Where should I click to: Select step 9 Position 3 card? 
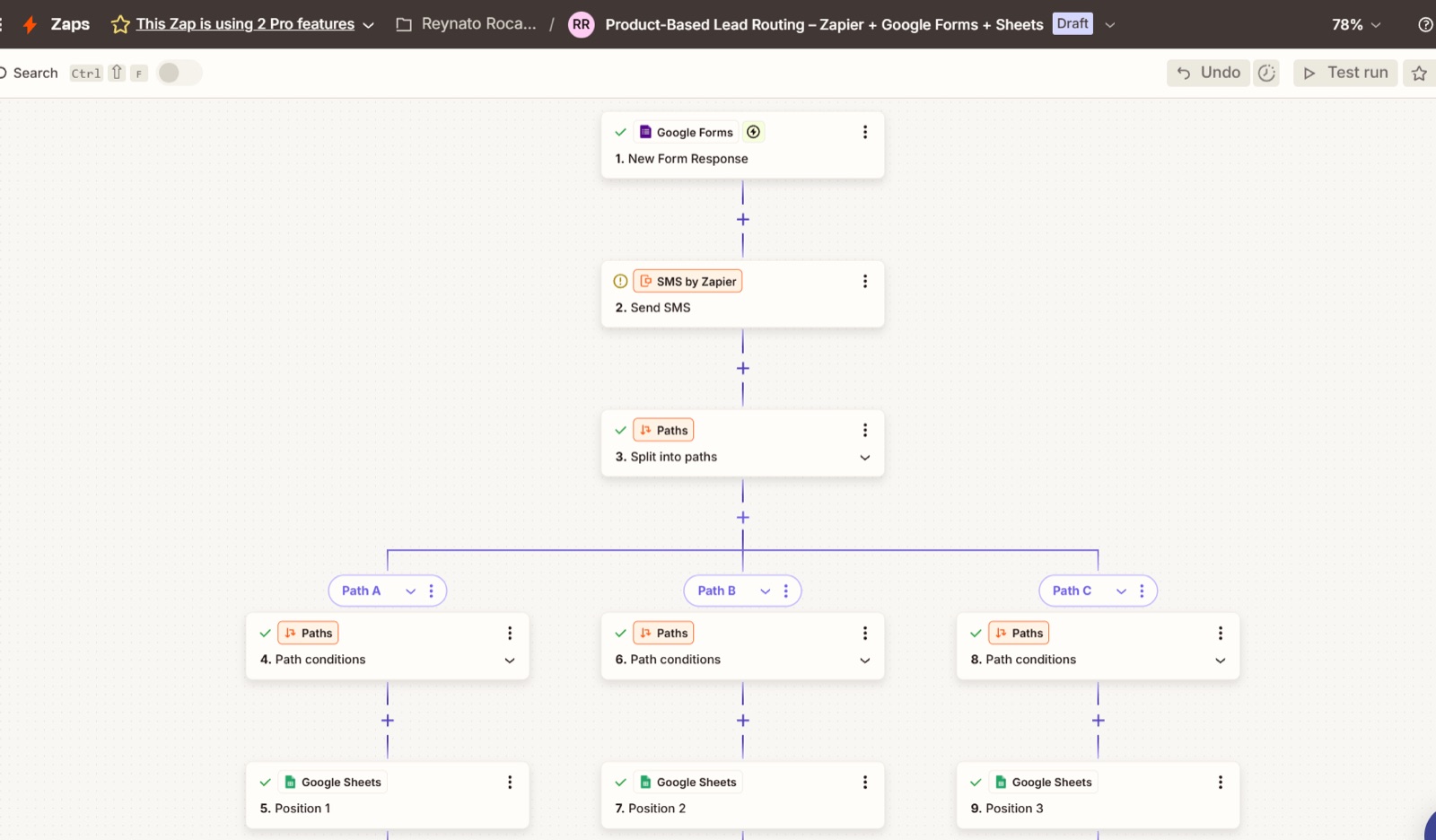(1099, 795)
